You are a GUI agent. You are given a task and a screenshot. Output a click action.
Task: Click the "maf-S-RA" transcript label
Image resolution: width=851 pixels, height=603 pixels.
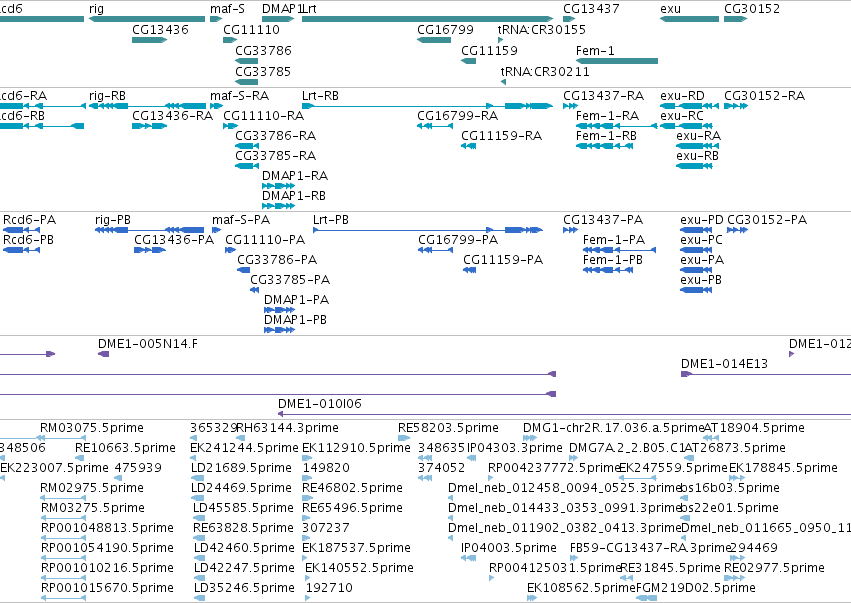click(x=240, y=96)
